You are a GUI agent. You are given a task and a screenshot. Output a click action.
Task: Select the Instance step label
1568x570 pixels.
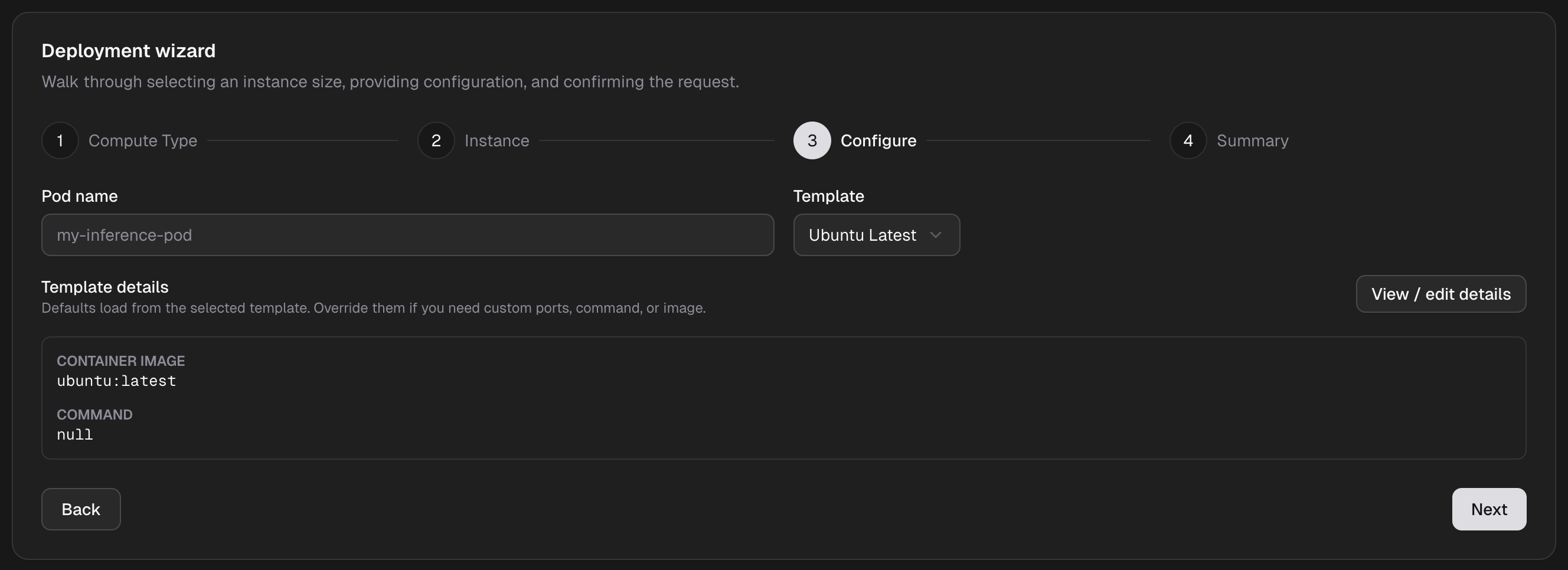(x=497, y=140)
